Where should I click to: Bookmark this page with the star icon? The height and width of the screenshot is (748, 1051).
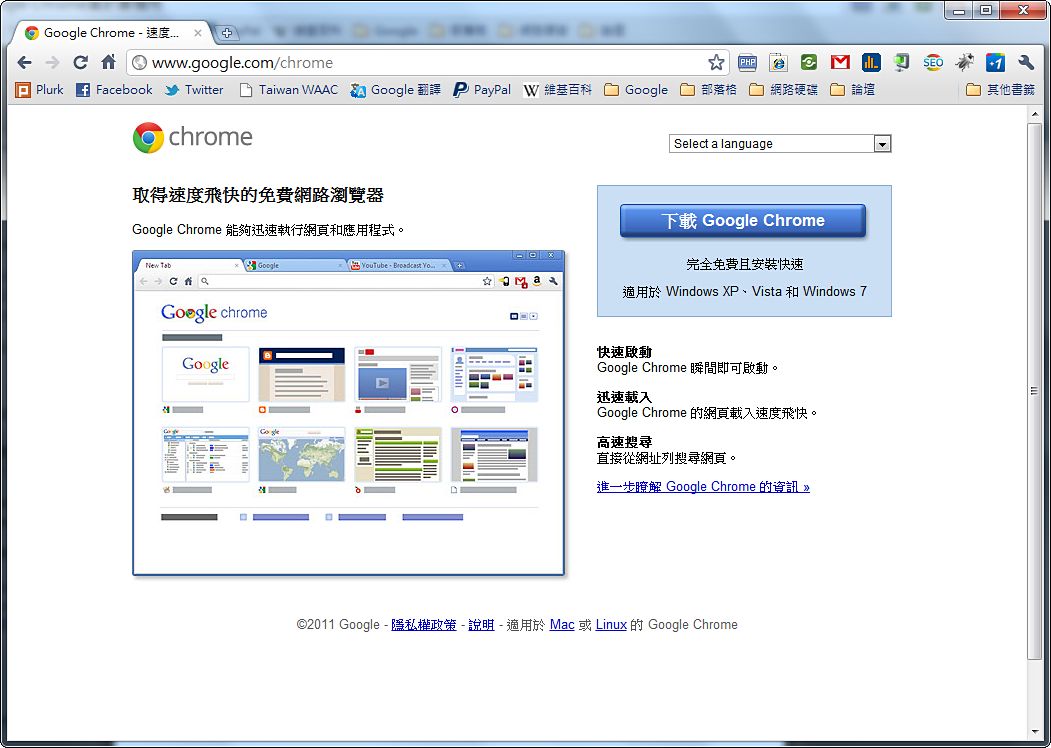[x=716, y=62]
